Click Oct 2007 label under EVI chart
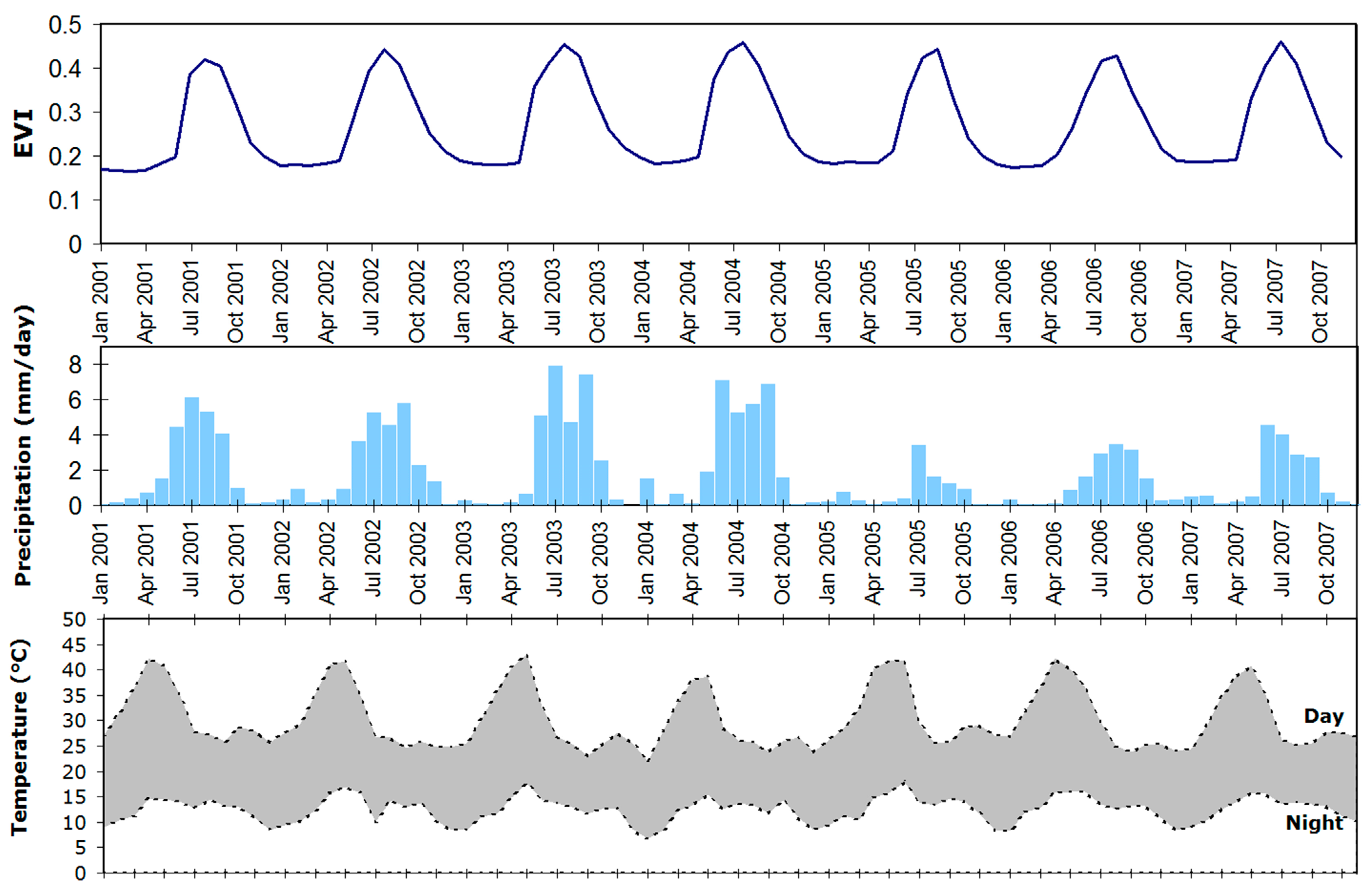The height and width of the screenshot is (894, 1372). [1320, 301]
